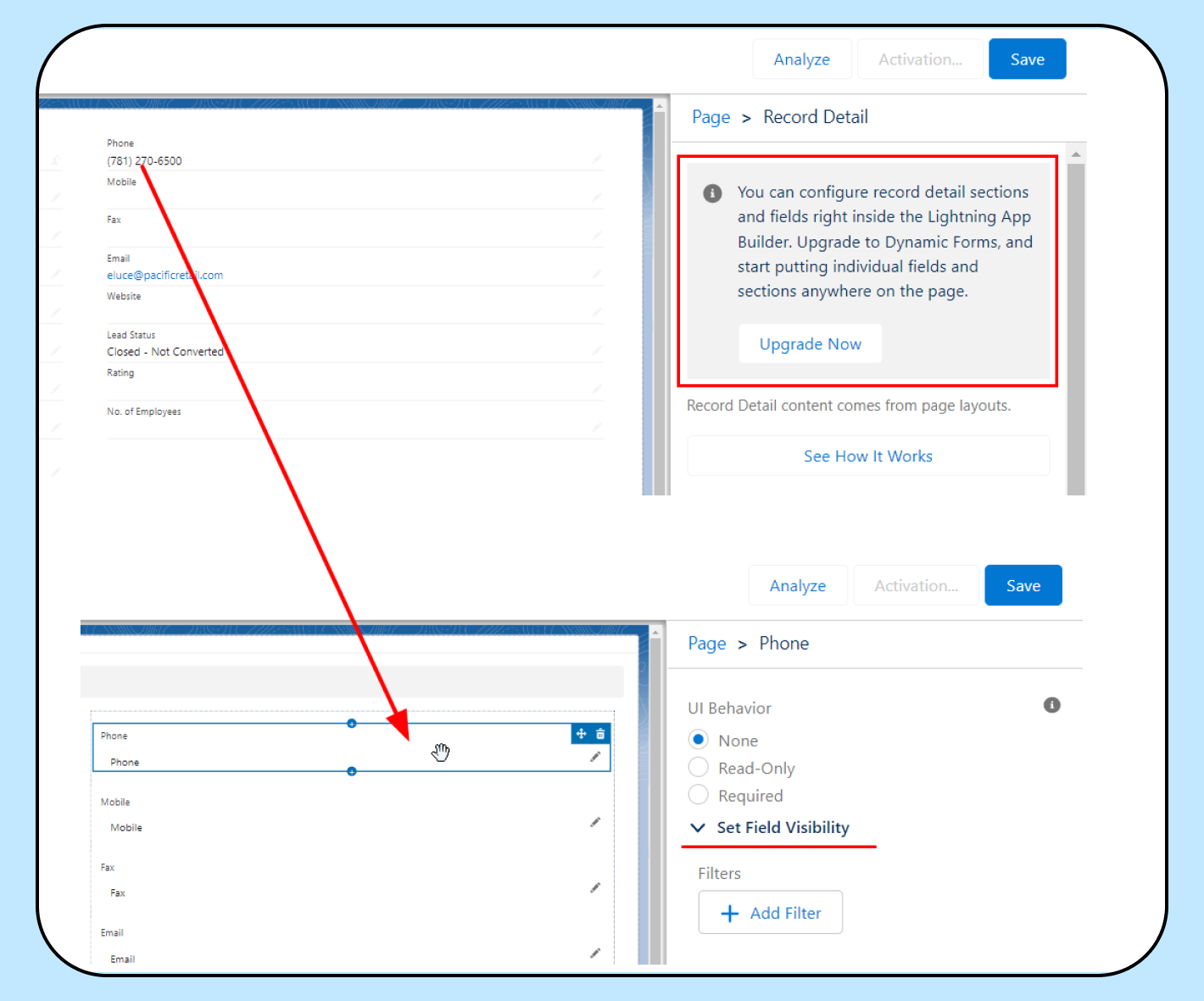Click the Add Filter button
Image resolution: width=1204 pixels, height=1001 pixels.
tap(771, 913)
